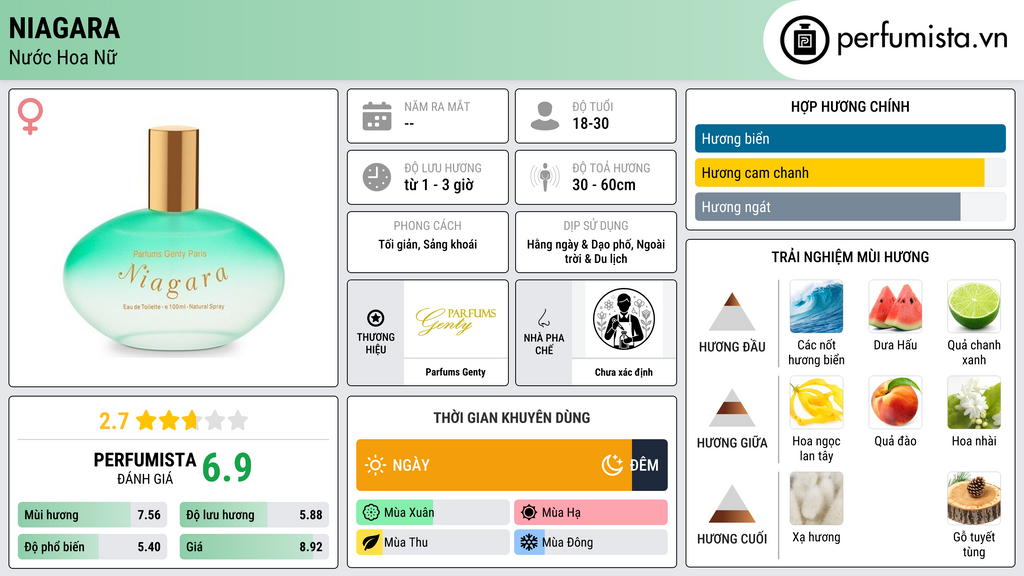Click the Nước Hoa Nữ subtitle
Viewport: 1024px width, 576px height.
(x=63, y=58)
